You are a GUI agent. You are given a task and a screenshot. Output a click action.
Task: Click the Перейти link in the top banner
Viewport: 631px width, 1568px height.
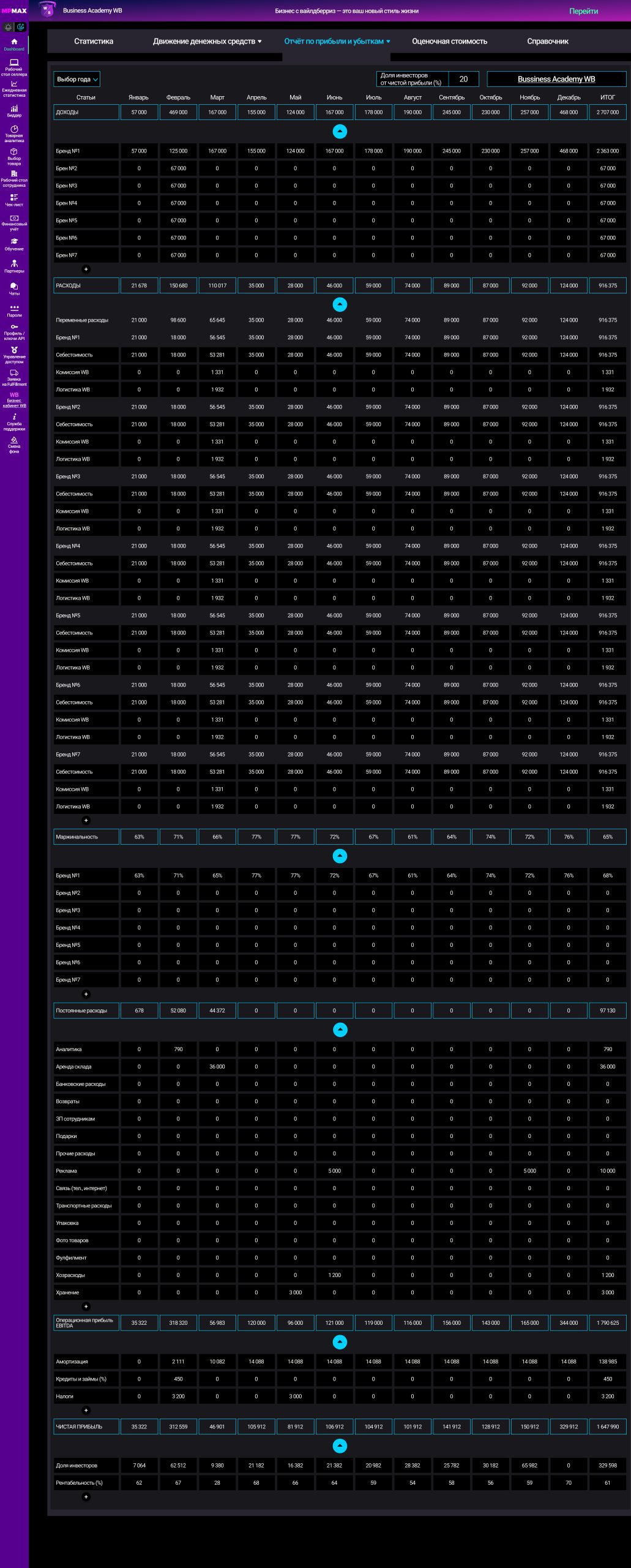[x=583, y=11]
